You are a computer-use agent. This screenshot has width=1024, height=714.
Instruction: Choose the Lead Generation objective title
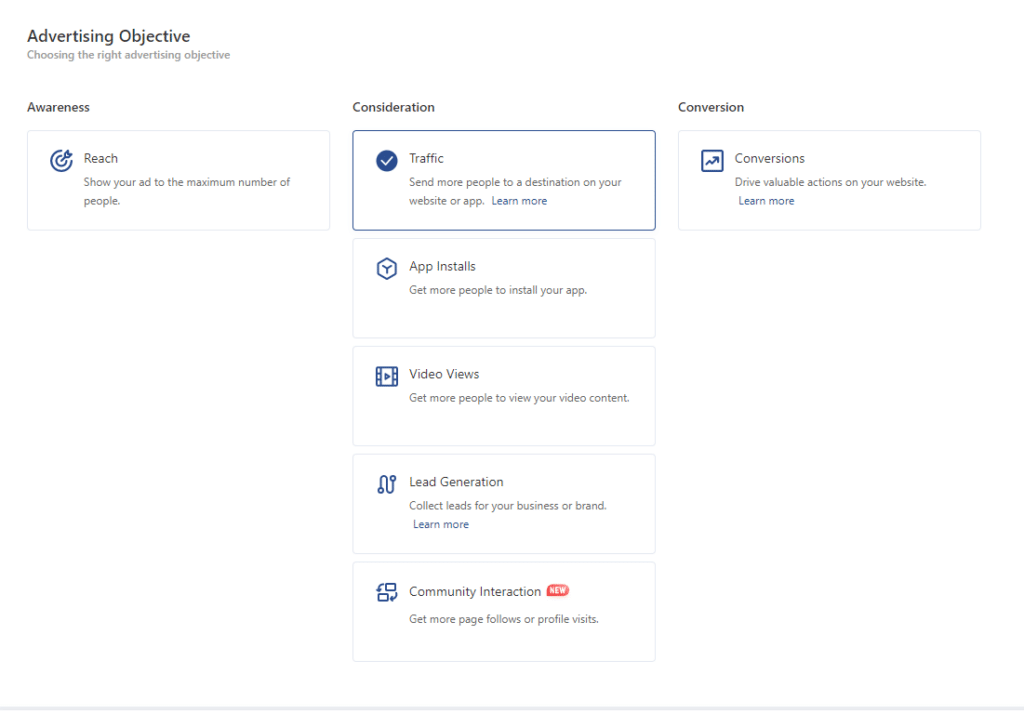coord(456,482)
